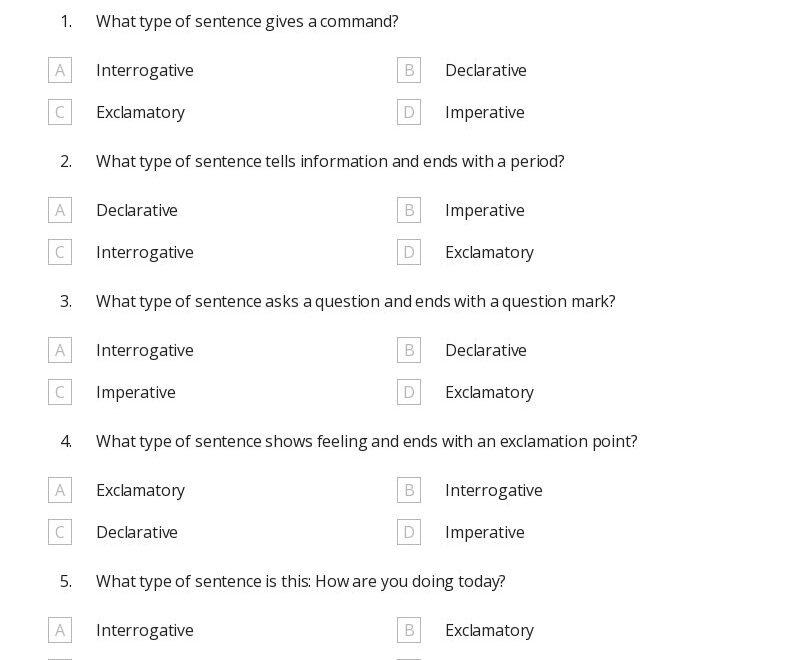The image size is (794, 660).
Task: Select box B beside Exclamatory in question 5
Action: [409, 630]
